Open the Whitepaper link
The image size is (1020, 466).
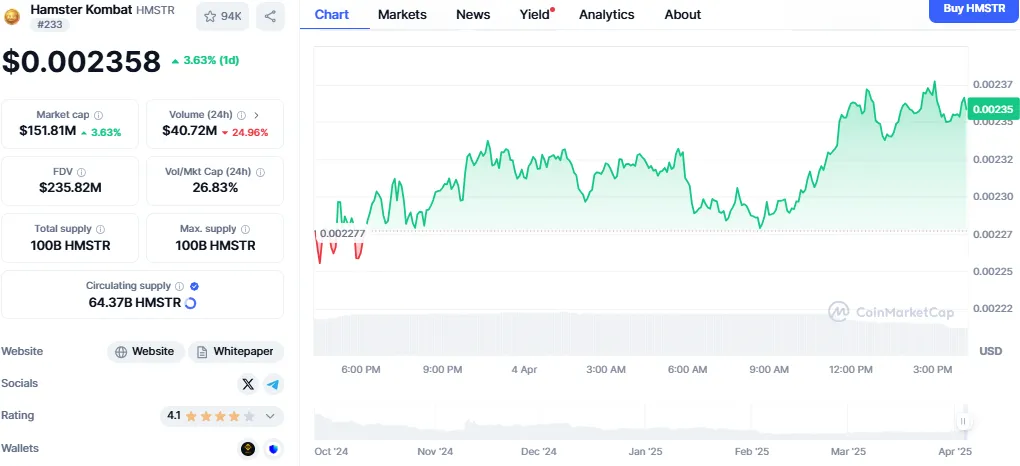[x=236, y=352]
